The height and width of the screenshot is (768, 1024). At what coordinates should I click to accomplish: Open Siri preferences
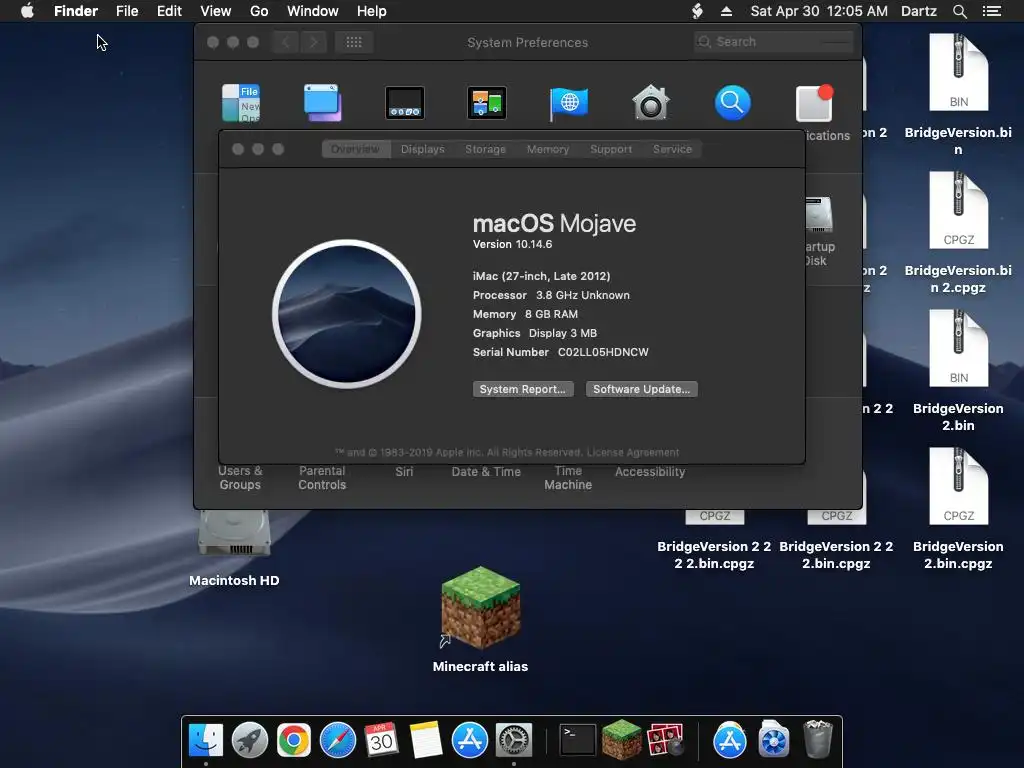tap(404, 472)
